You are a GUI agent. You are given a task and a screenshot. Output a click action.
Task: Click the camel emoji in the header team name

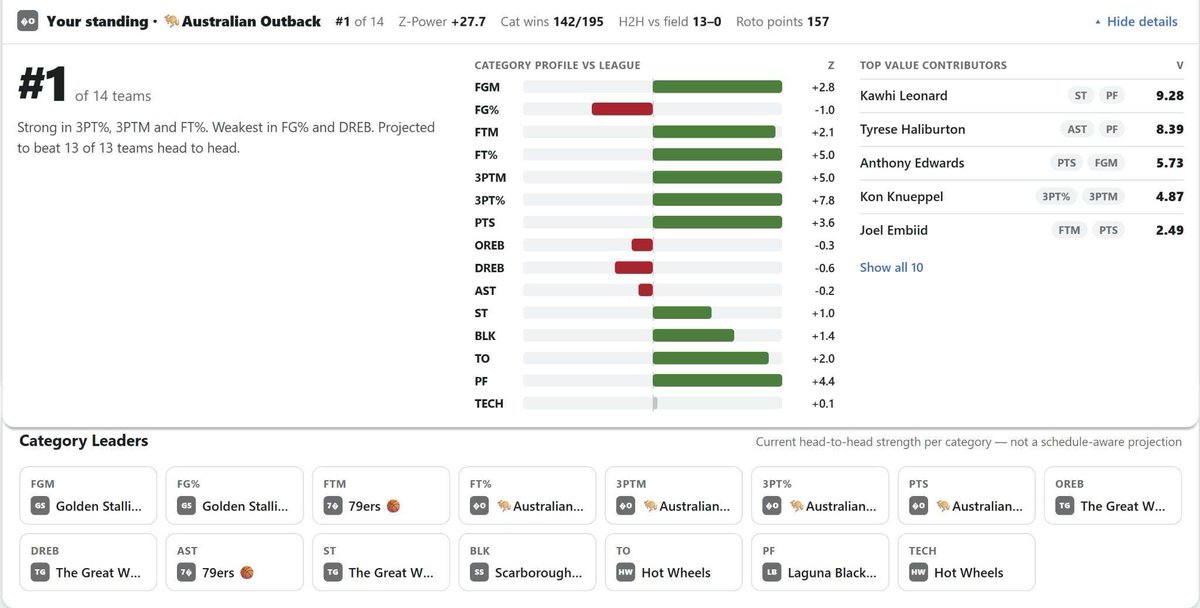pyautogui.click(x=171, y=21)
